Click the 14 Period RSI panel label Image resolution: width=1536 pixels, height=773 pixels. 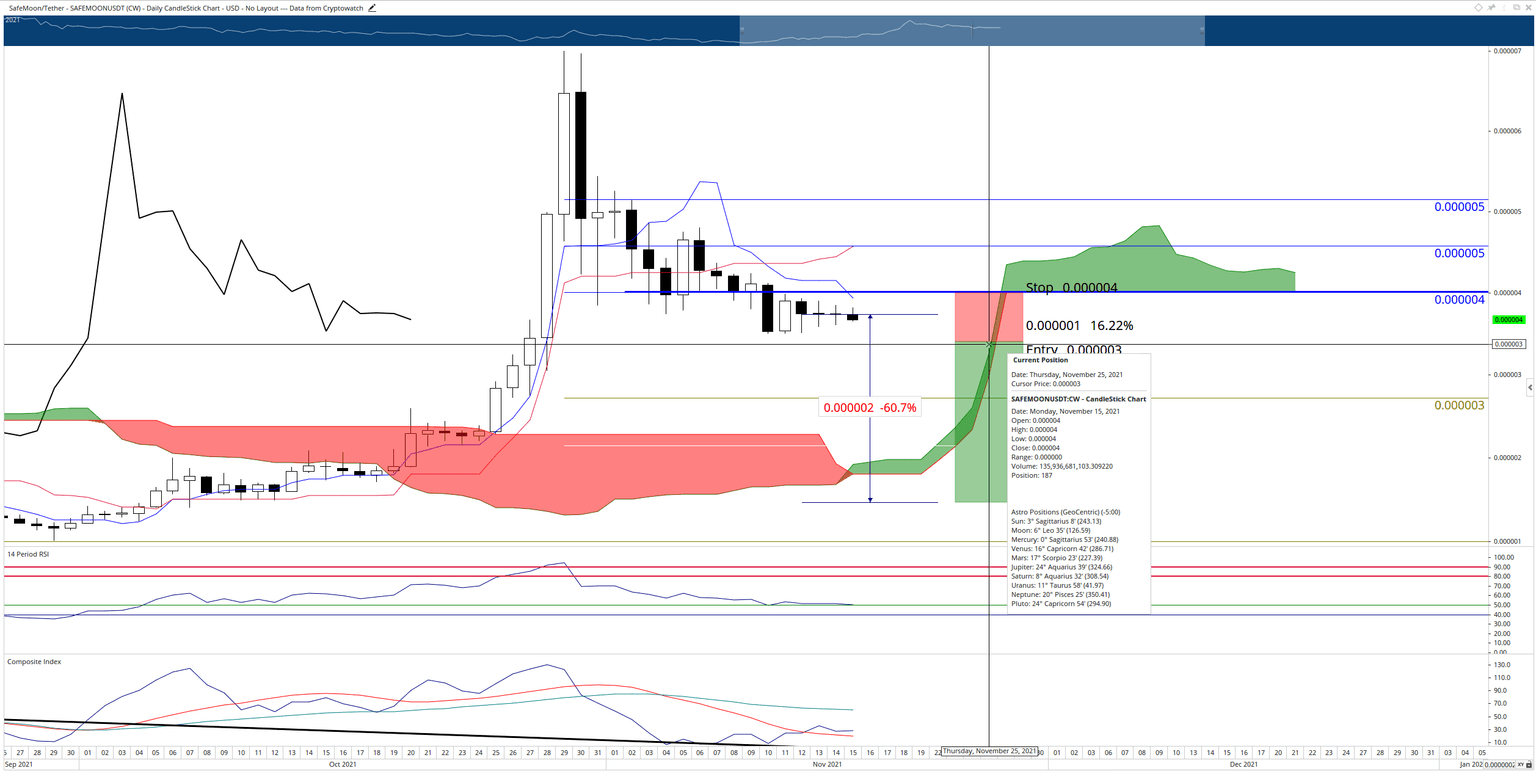point(28,553)
